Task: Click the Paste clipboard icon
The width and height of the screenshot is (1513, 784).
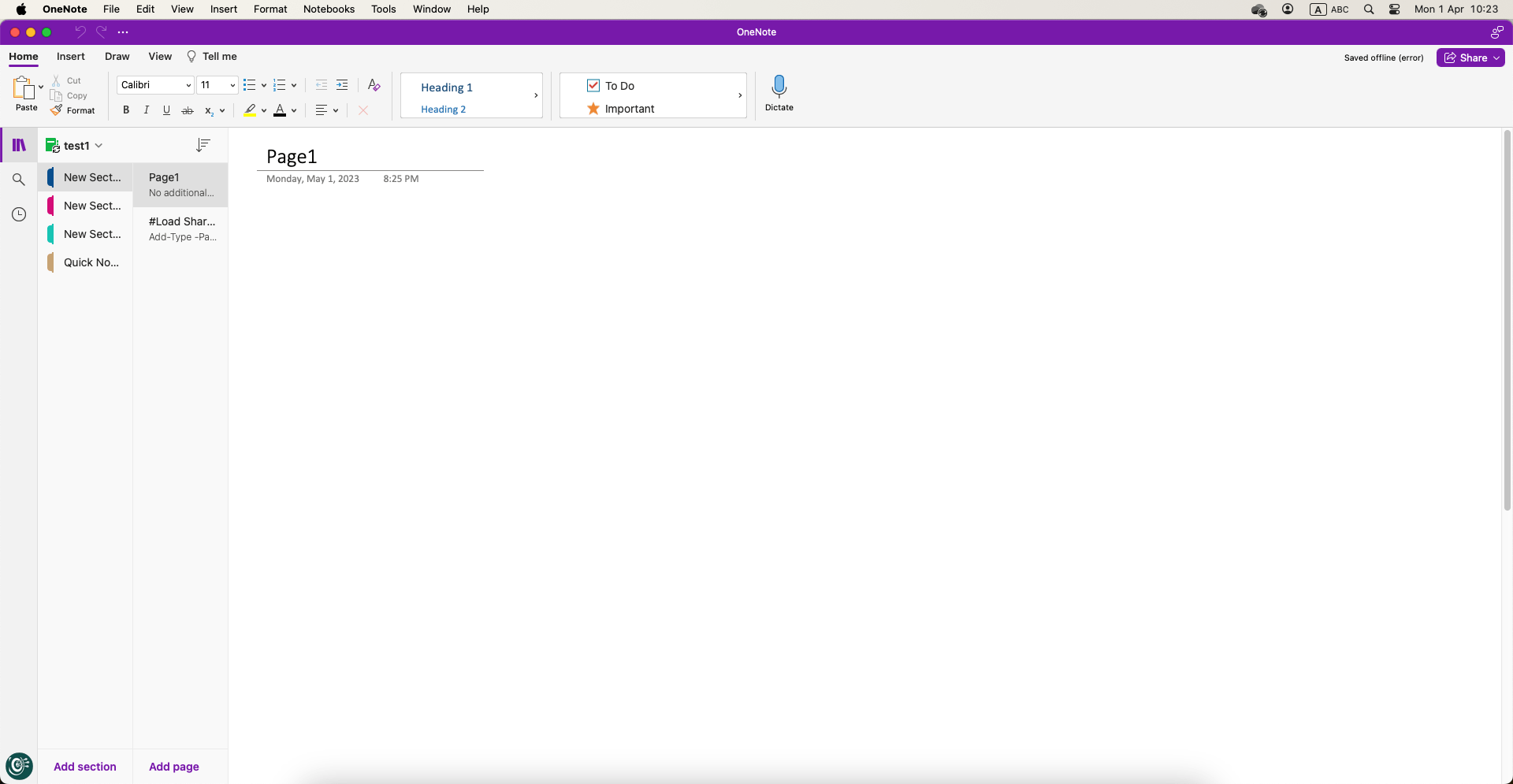Action: (24, 87)
